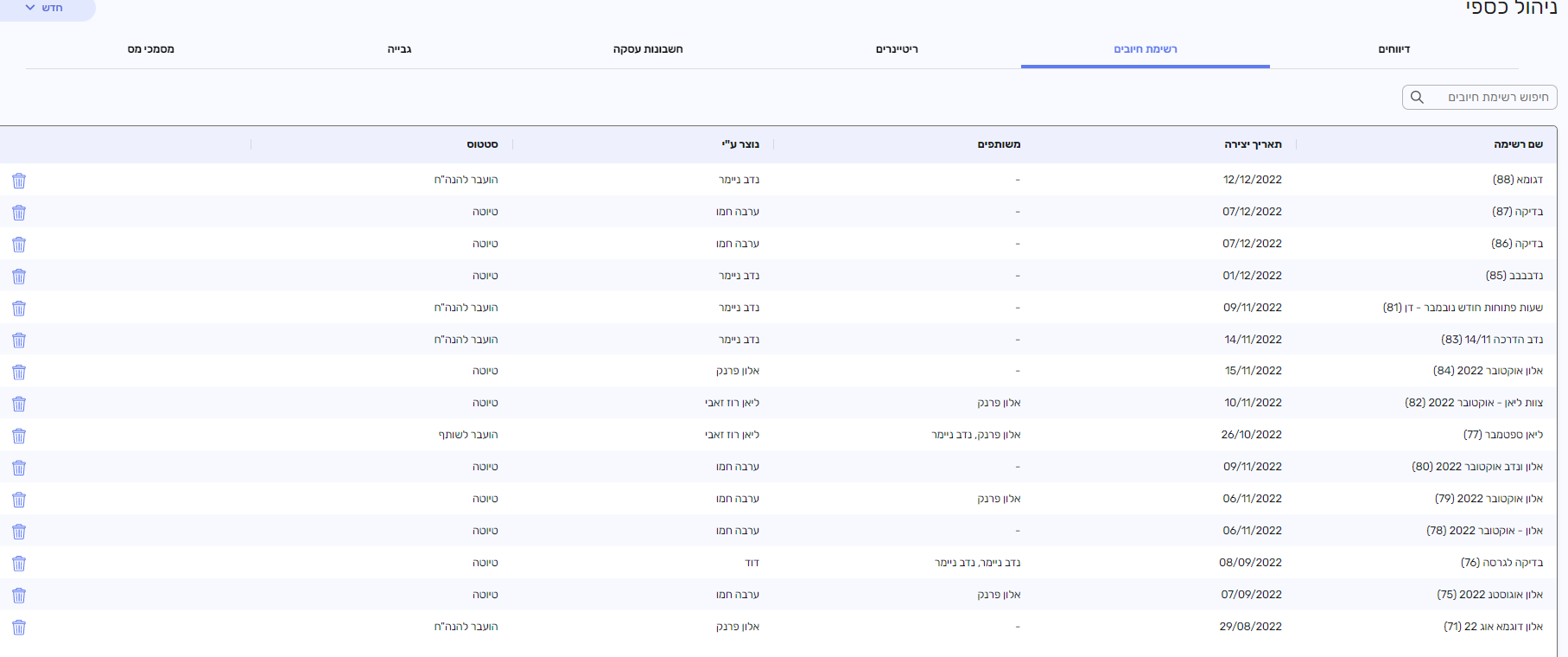Remove בדיקה לגרסה (76) using trash icon

point(19,564)
